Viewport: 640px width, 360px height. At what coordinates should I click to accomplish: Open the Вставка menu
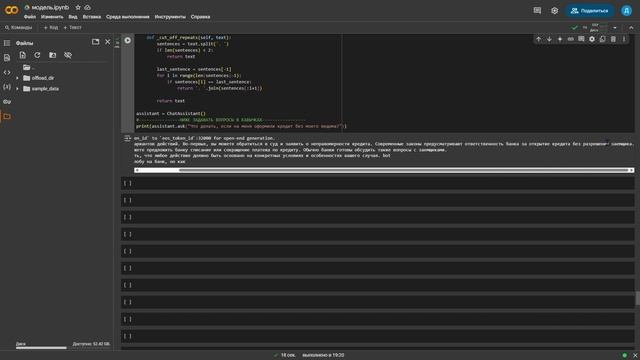coord(91,17)
